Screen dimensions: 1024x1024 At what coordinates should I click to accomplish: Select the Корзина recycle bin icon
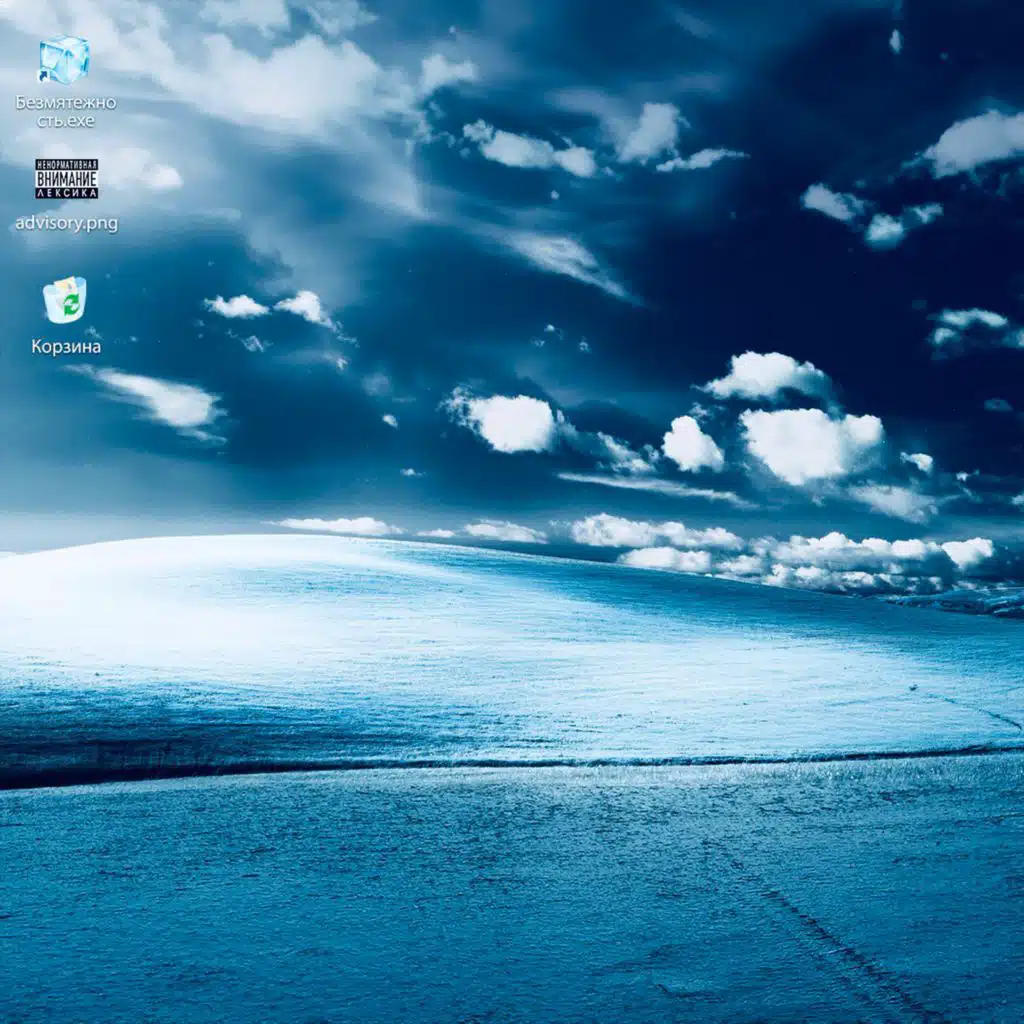[65, 300]
